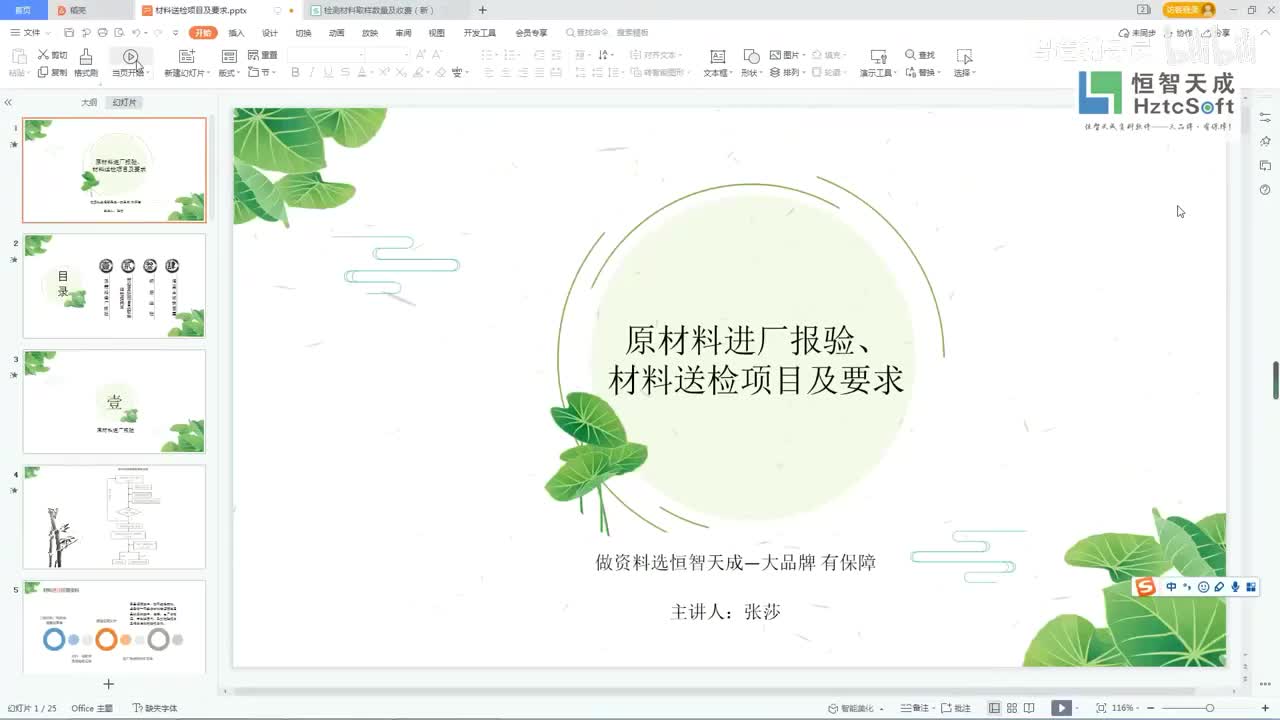Click the Collaborate (协作) icon
1280x720 pixels.
tap(1170, 33)
